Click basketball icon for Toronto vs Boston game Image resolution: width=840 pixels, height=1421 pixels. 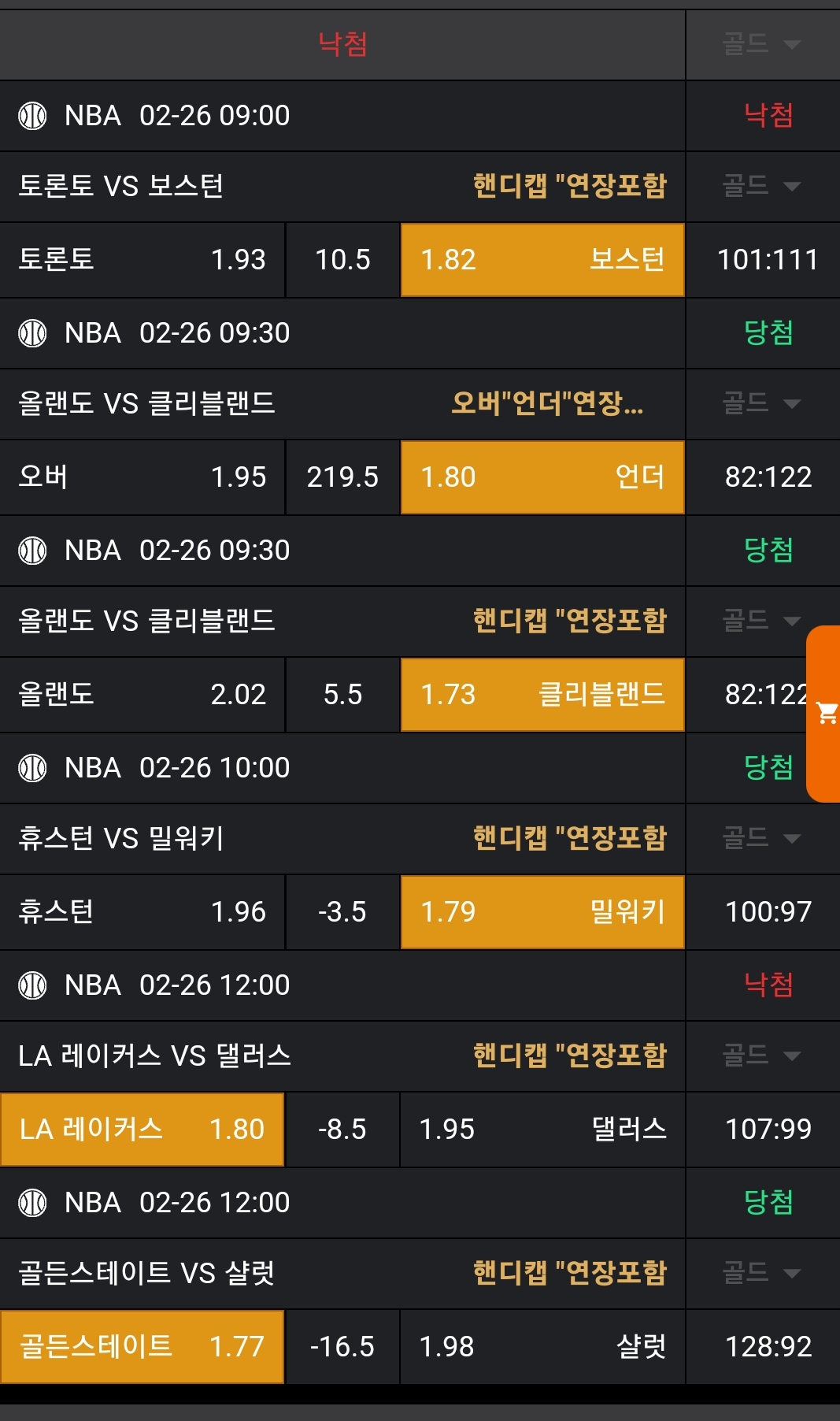tap(32, 116)
